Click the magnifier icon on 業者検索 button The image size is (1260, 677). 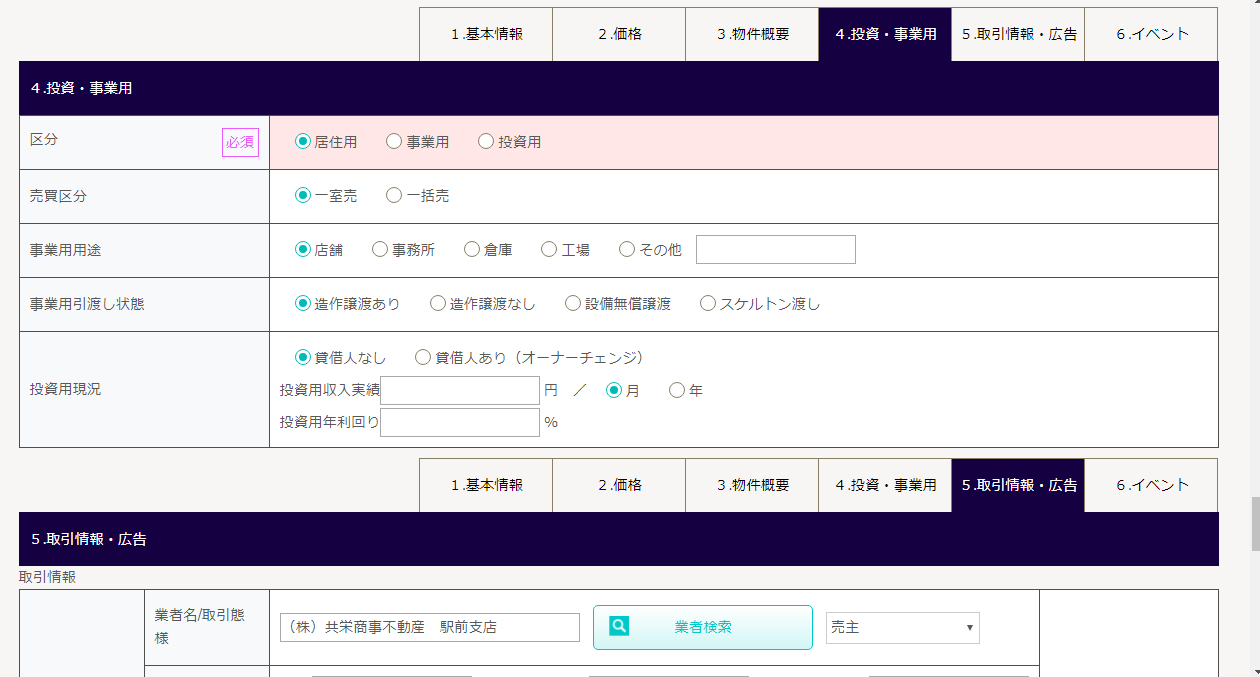coord(620,627)
